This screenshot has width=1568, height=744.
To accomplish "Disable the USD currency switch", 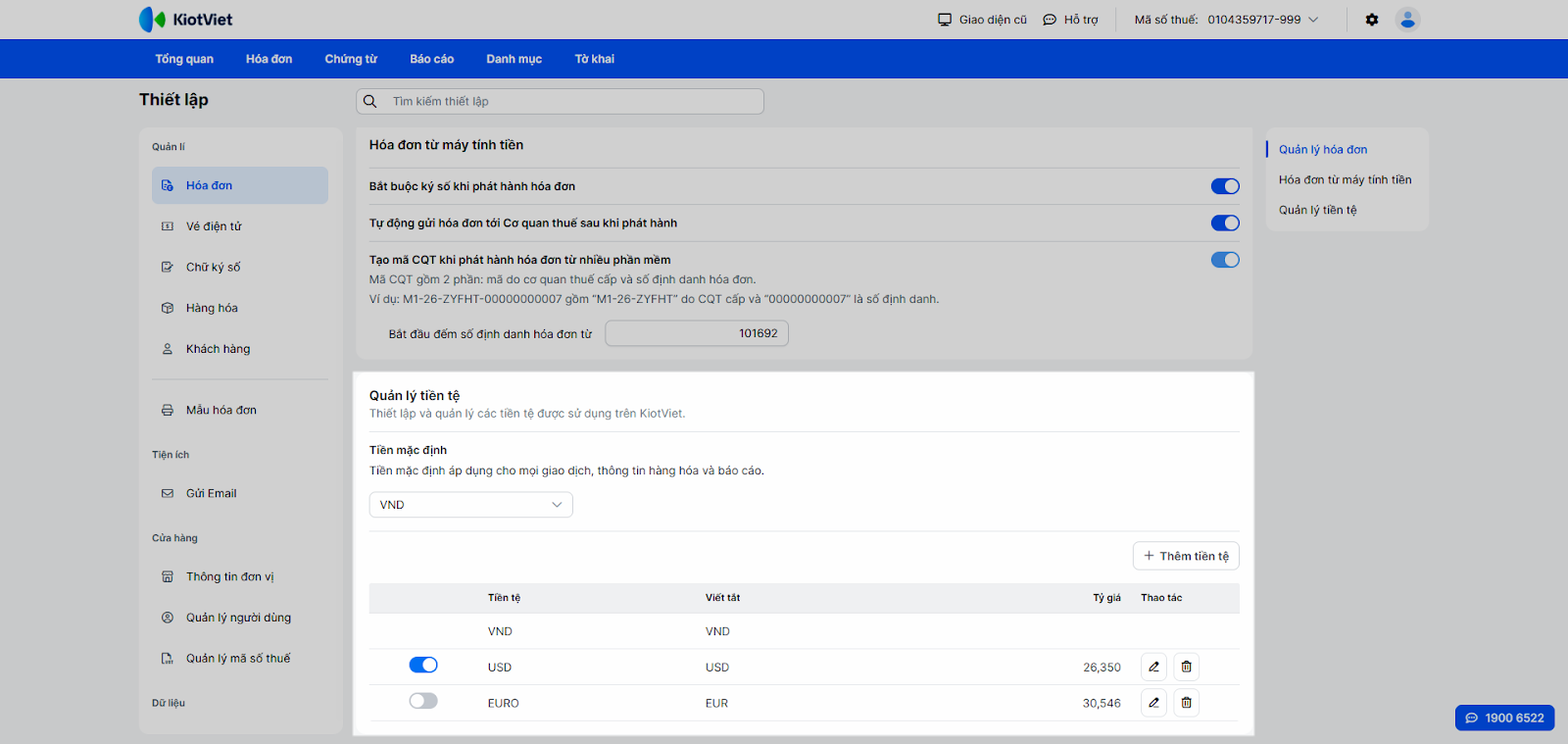I will tap(423, 666).
